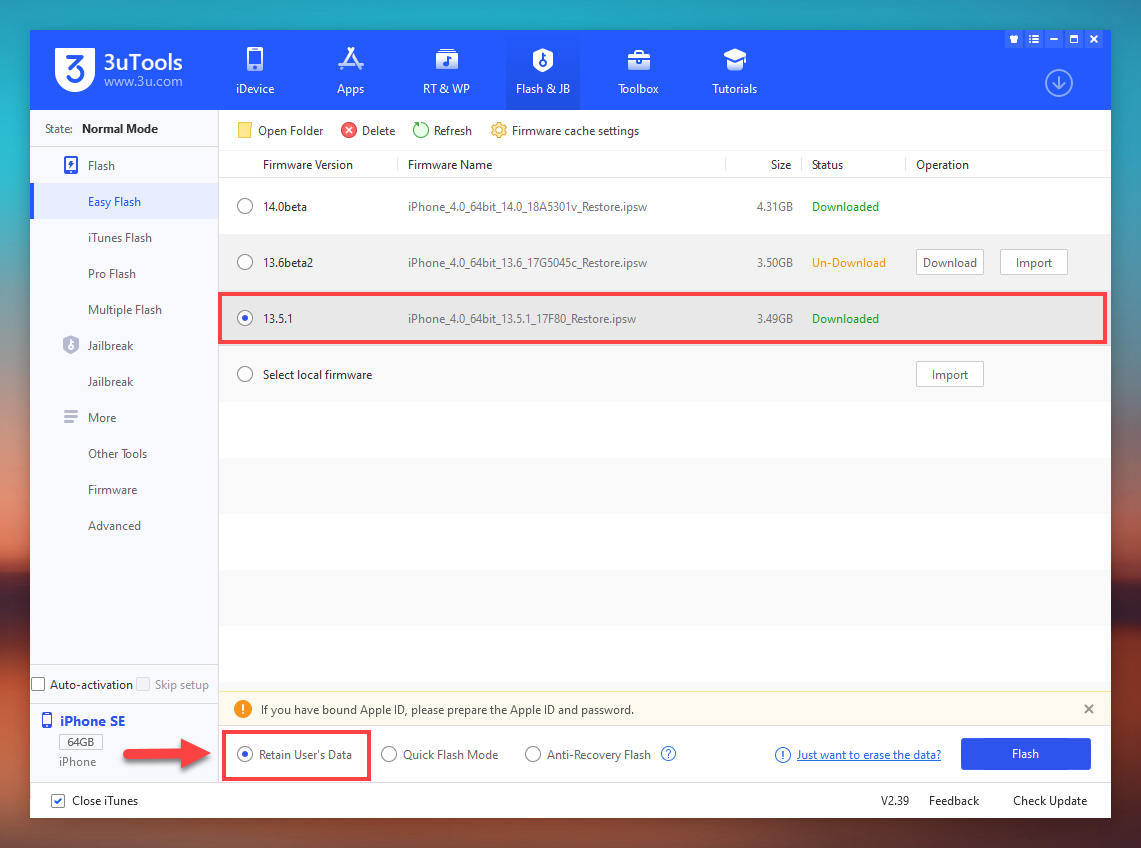Open the Tutorials graduation cap icon
Screen dimensions: 1141x848
pyautogui.click(x=734, y=60)
